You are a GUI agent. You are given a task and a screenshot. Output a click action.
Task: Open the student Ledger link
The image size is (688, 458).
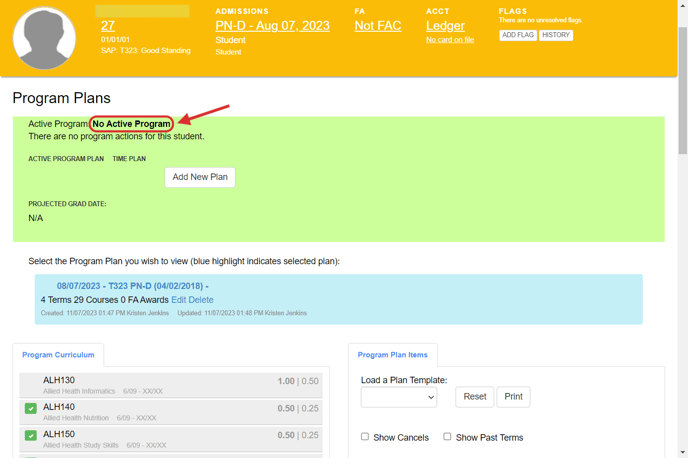click(x=445, y=26)
